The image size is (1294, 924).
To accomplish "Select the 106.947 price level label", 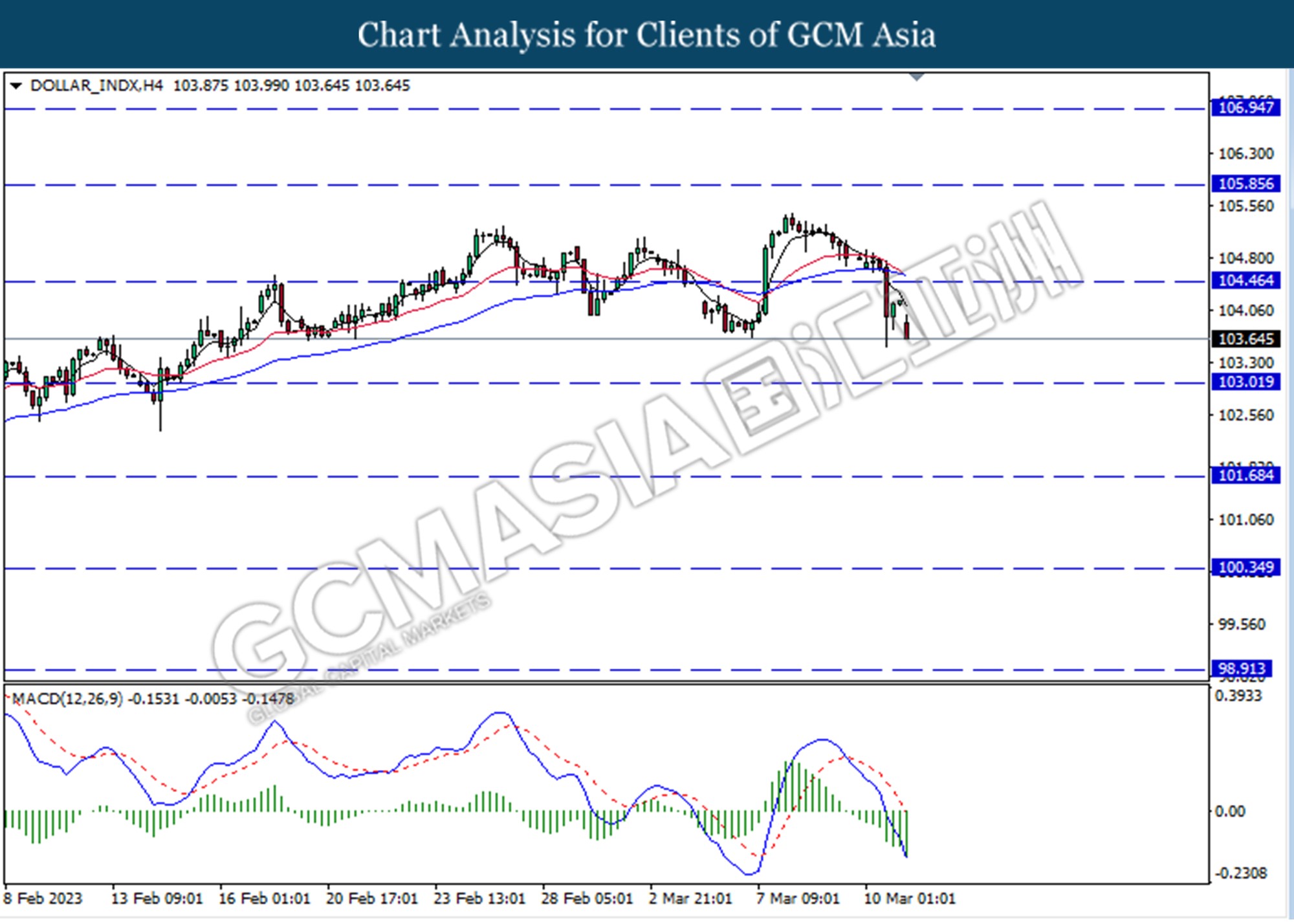I will (x=1245, y=107).
